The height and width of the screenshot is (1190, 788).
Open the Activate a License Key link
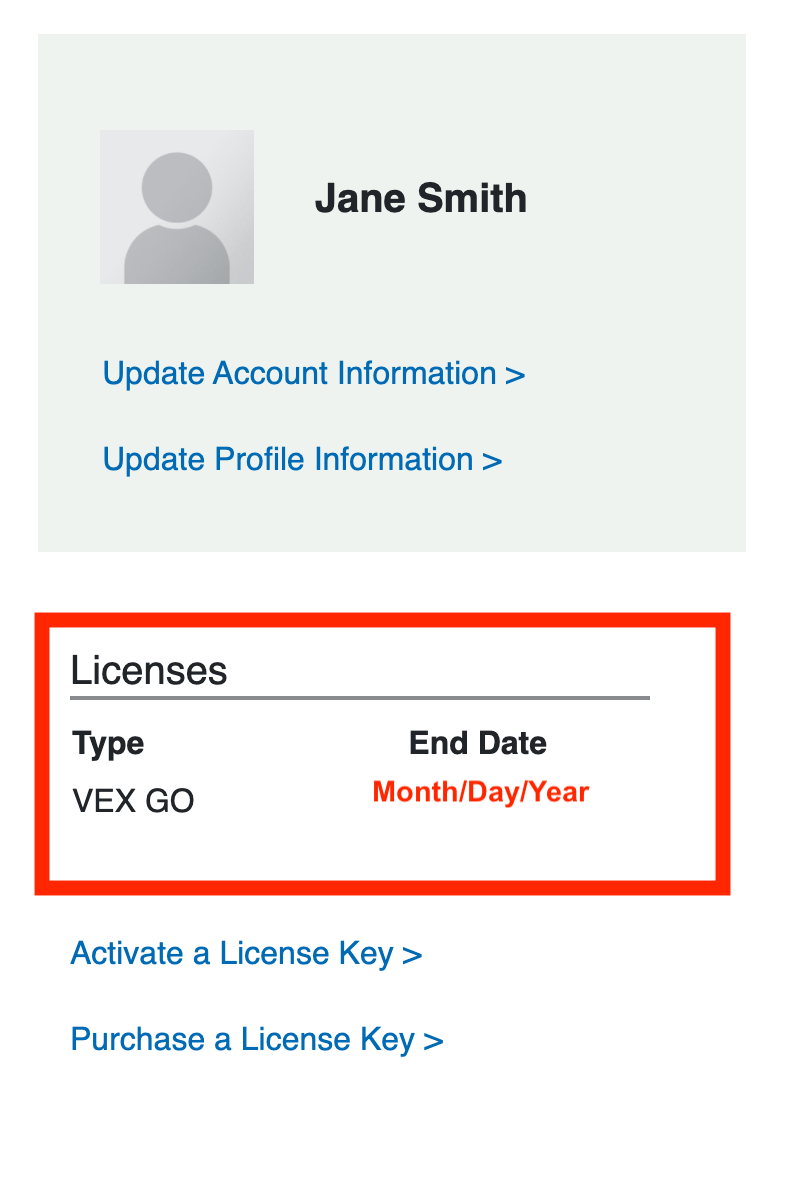pyautogui.click(x=246, y=953)
